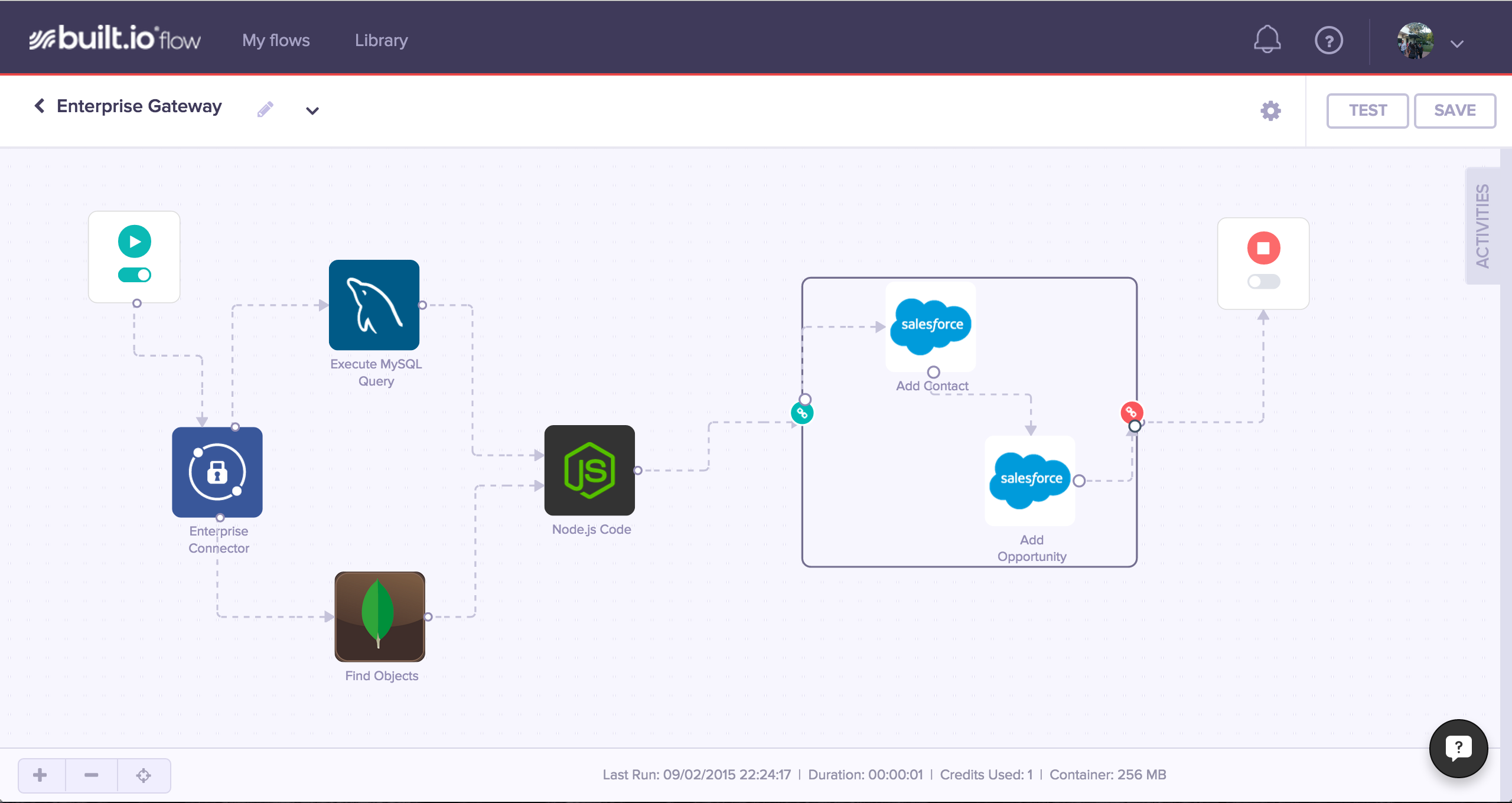Enable the stop node toggle switch
Viewport: 1512px width, 803px height.
[x=1263, y=282]
